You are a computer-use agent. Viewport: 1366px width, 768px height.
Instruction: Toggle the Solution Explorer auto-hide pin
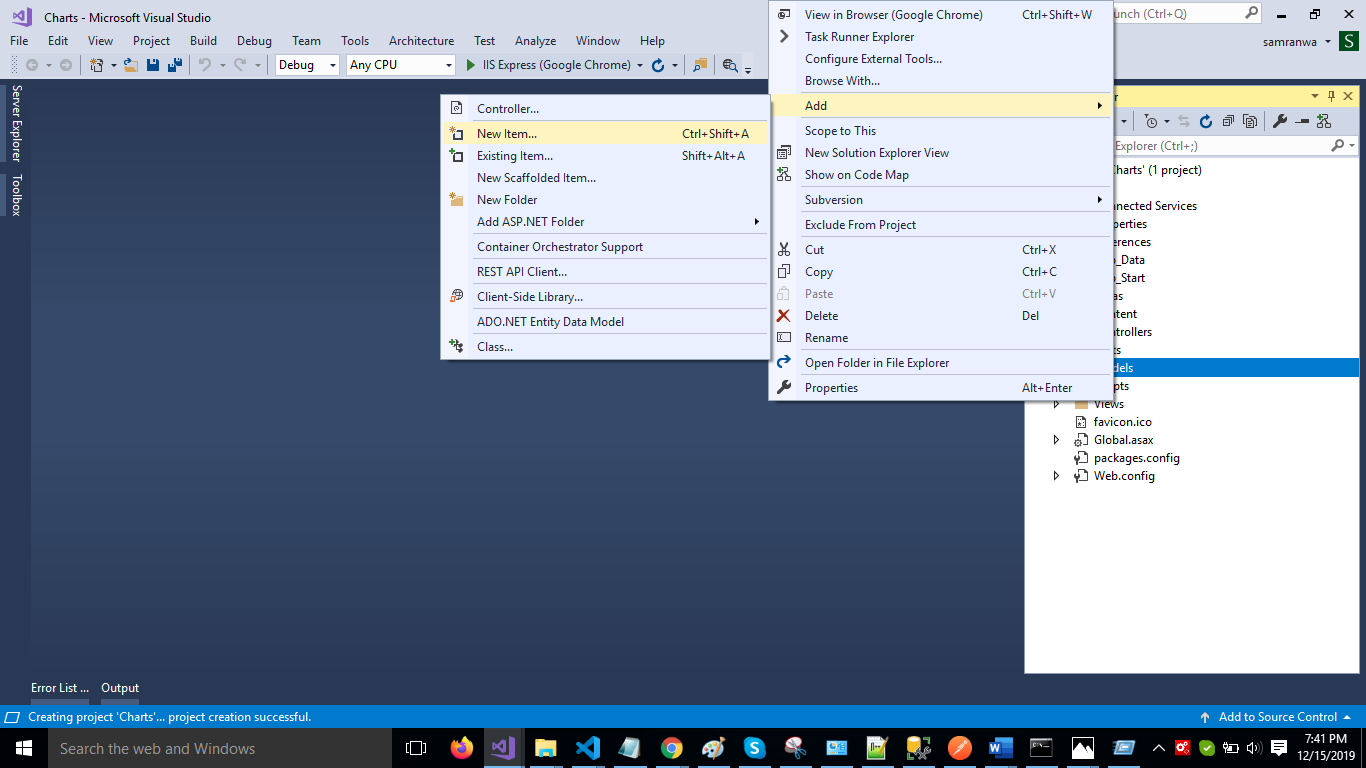tap(1331, 96)
